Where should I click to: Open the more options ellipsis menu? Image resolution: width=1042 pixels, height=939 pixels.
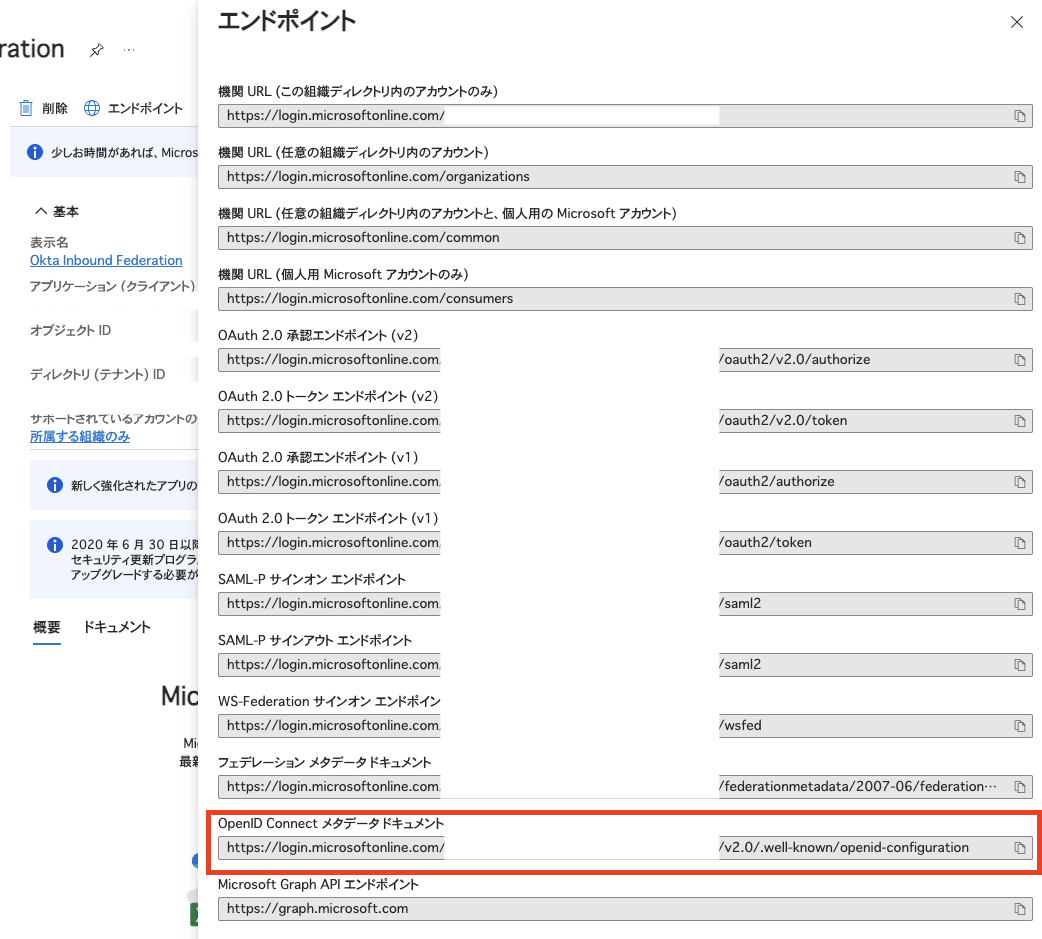pyautogui.click(x=129, y=50)
